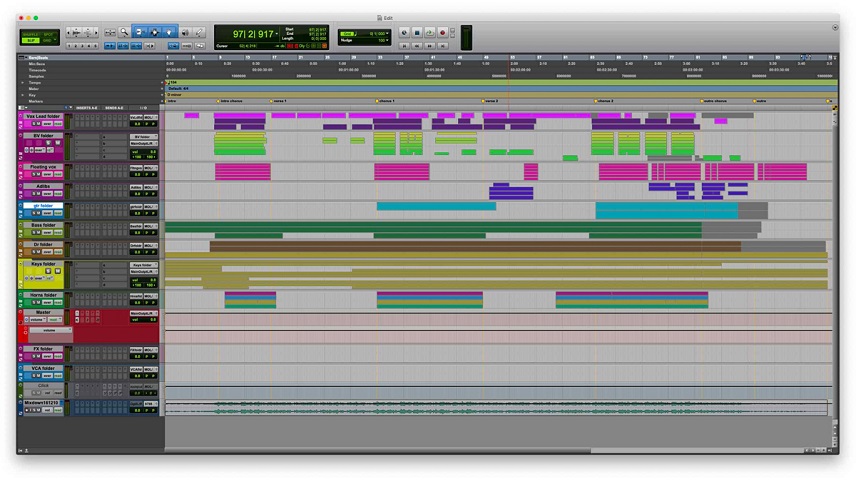Screen dimensions: 856x482
Task: Click the Rewind transport button
Action: (417, 46)
